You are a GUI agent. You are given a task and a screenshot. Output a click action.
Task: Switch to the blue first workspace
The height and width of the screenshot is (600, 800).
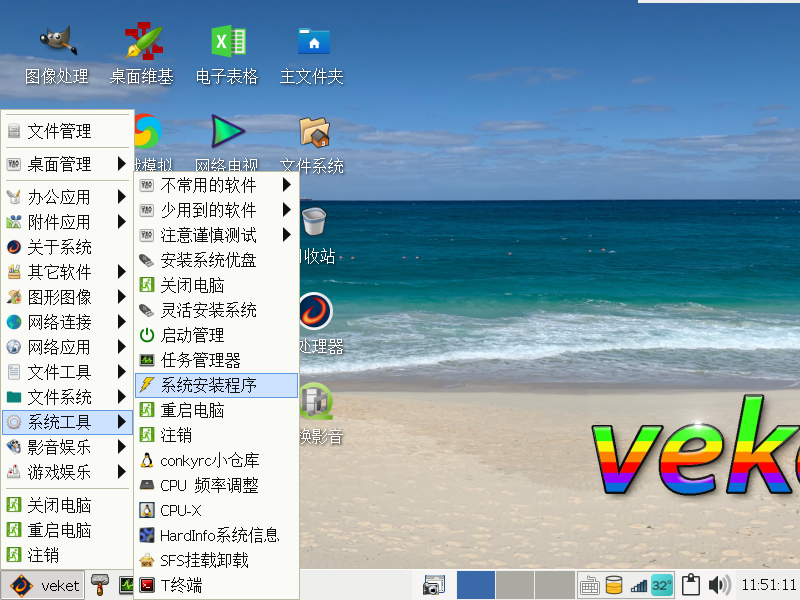click(x=476, y=585)
